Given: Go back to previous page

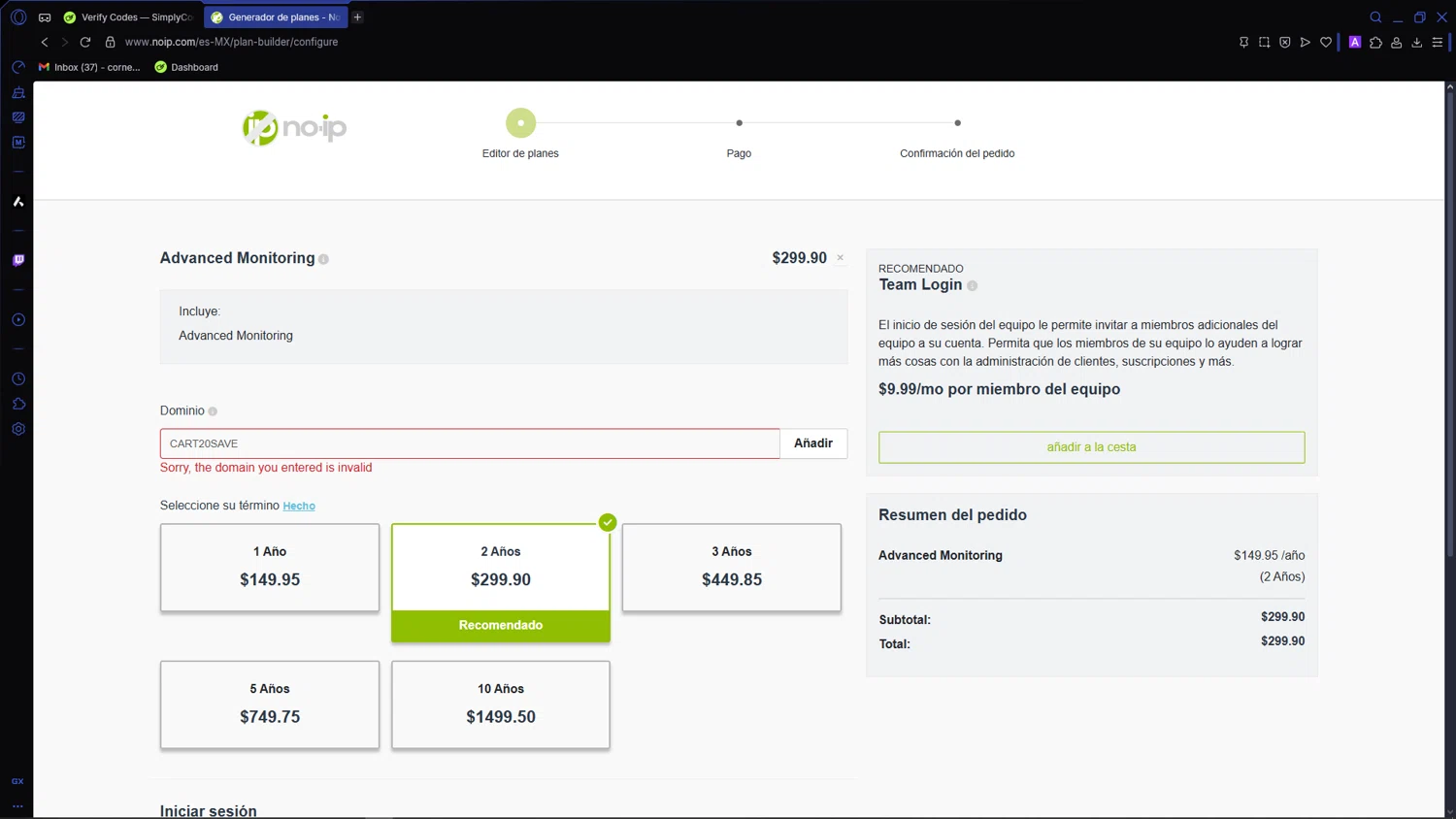Looking at the screenshot, I should tap(45, 42).
